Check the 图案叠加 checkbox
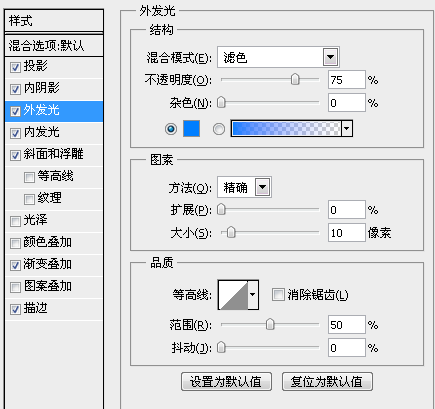This screenshot has width=435, height=409. point(15,287)
